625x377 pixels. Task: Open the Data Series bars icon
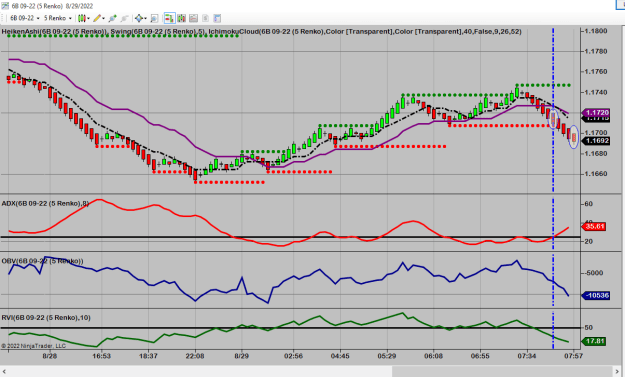(182, 18)
